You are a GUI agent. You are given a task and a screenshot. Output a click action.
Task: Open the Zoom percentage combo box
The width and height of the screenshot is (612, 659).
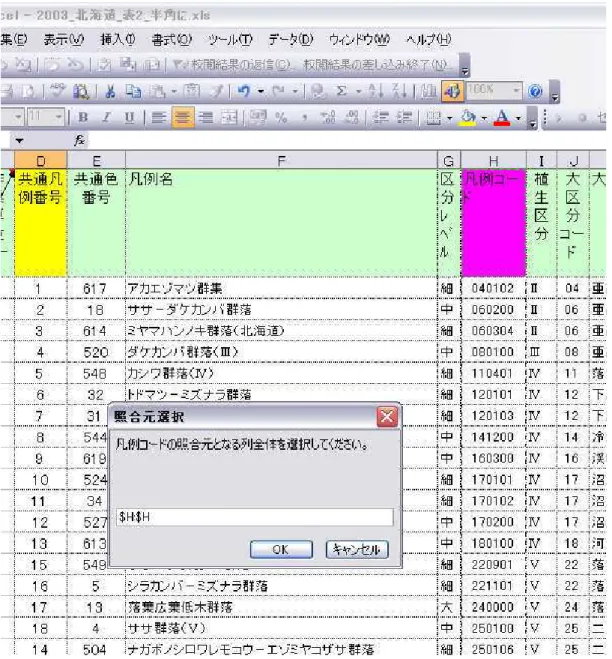(x=494, y=90)
